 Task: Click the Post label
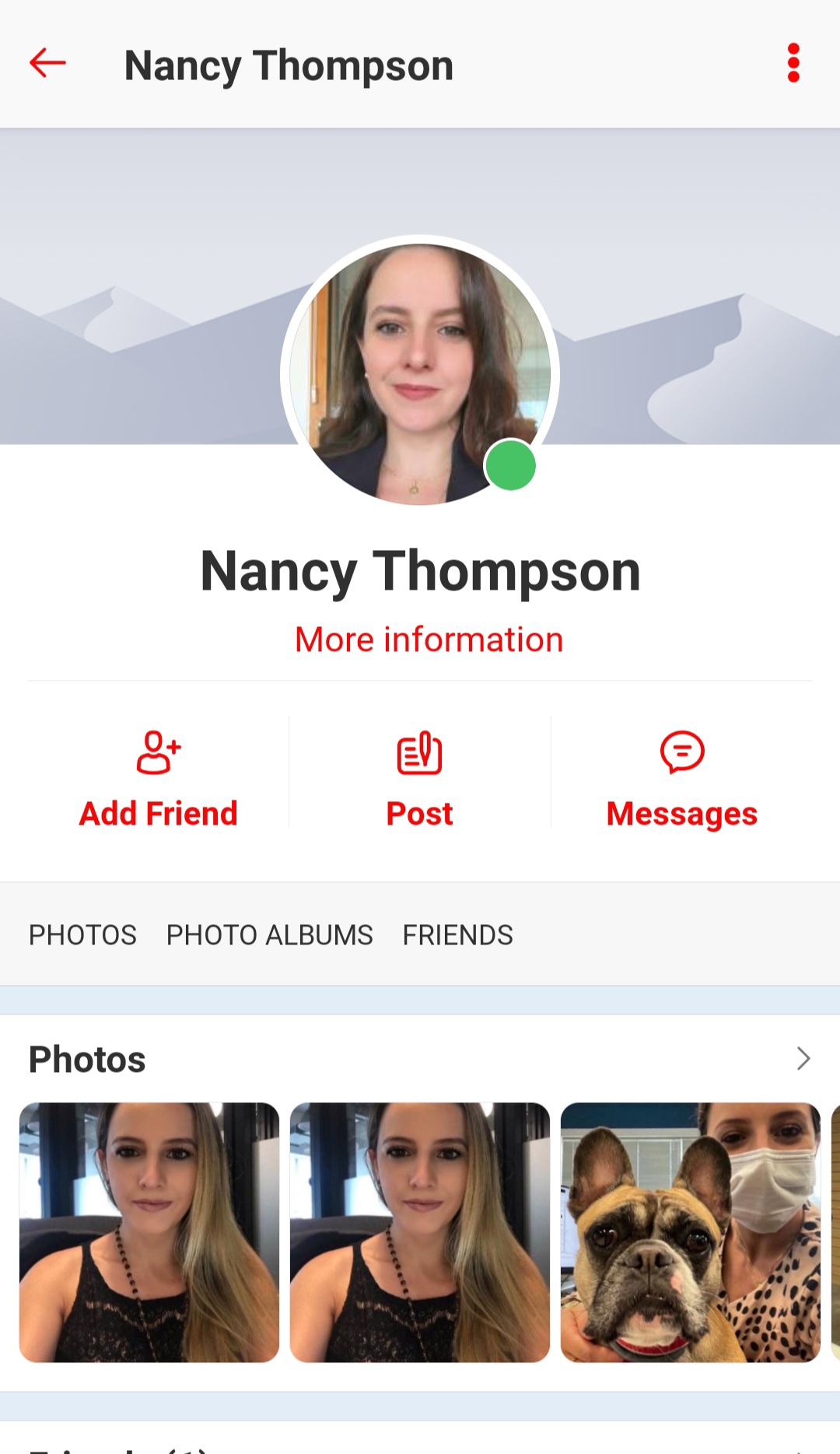pyautogui.click(x=419, y=814)
